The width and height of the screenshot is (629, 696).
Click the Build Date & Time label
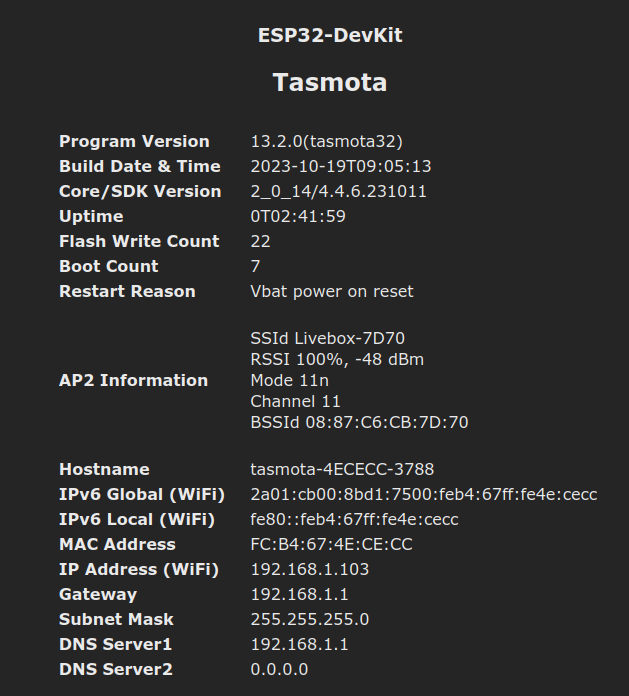[139, 166]
